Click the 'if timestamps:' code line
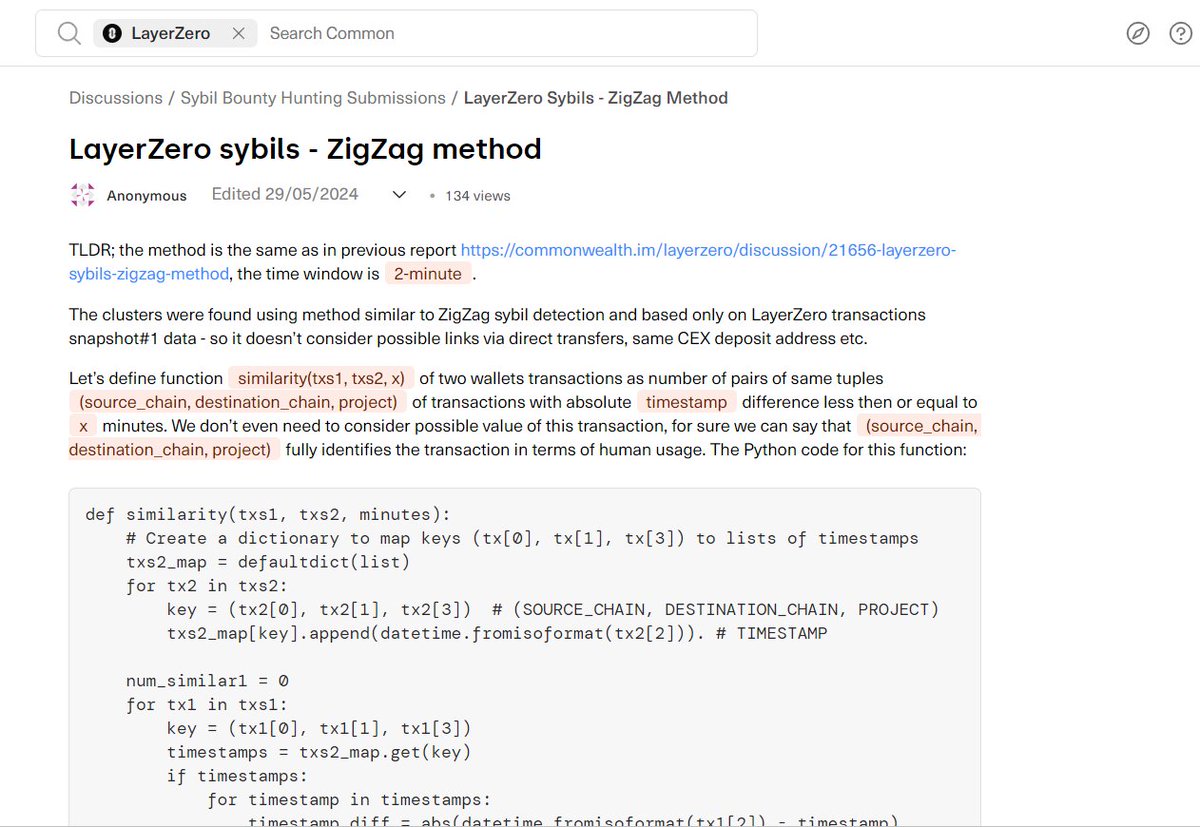 pyautogui.click(x=237, y=776)
